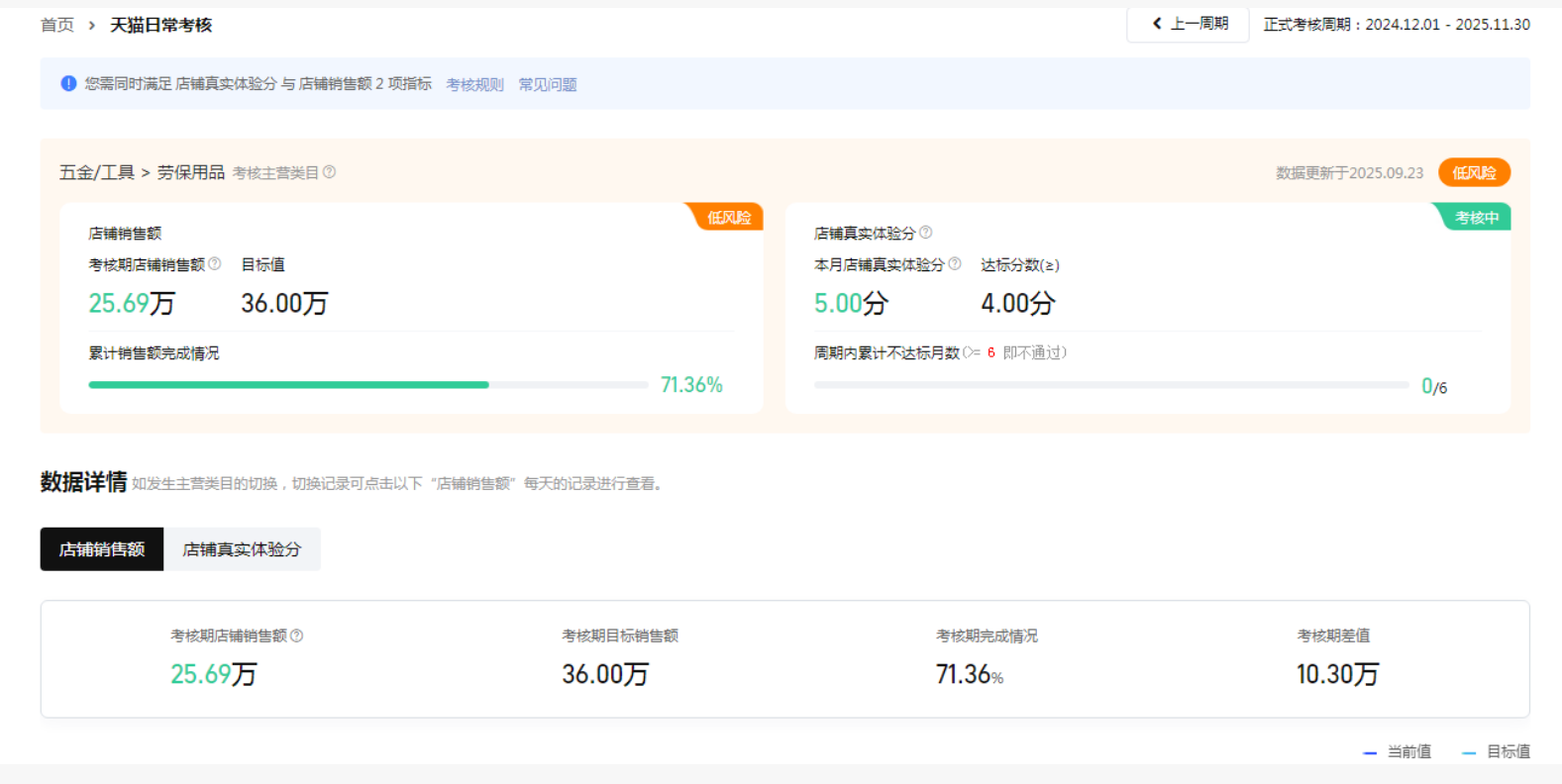Click help icon beside 考核主营类目
Image resolution: width=1562 pixels, height=784 pixels.
330,172
